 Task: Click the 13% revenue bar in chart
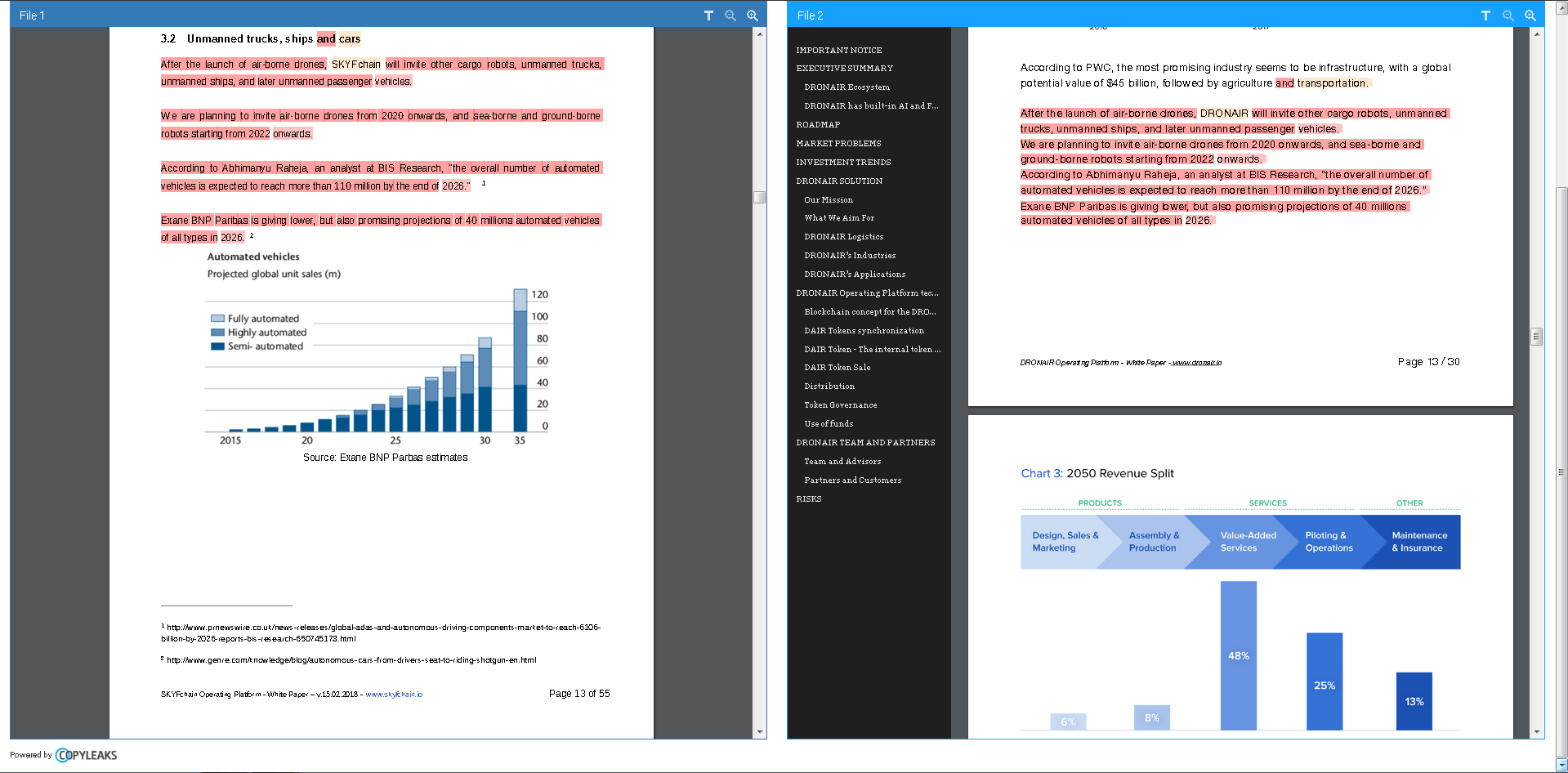click(x=1414, y=701)
